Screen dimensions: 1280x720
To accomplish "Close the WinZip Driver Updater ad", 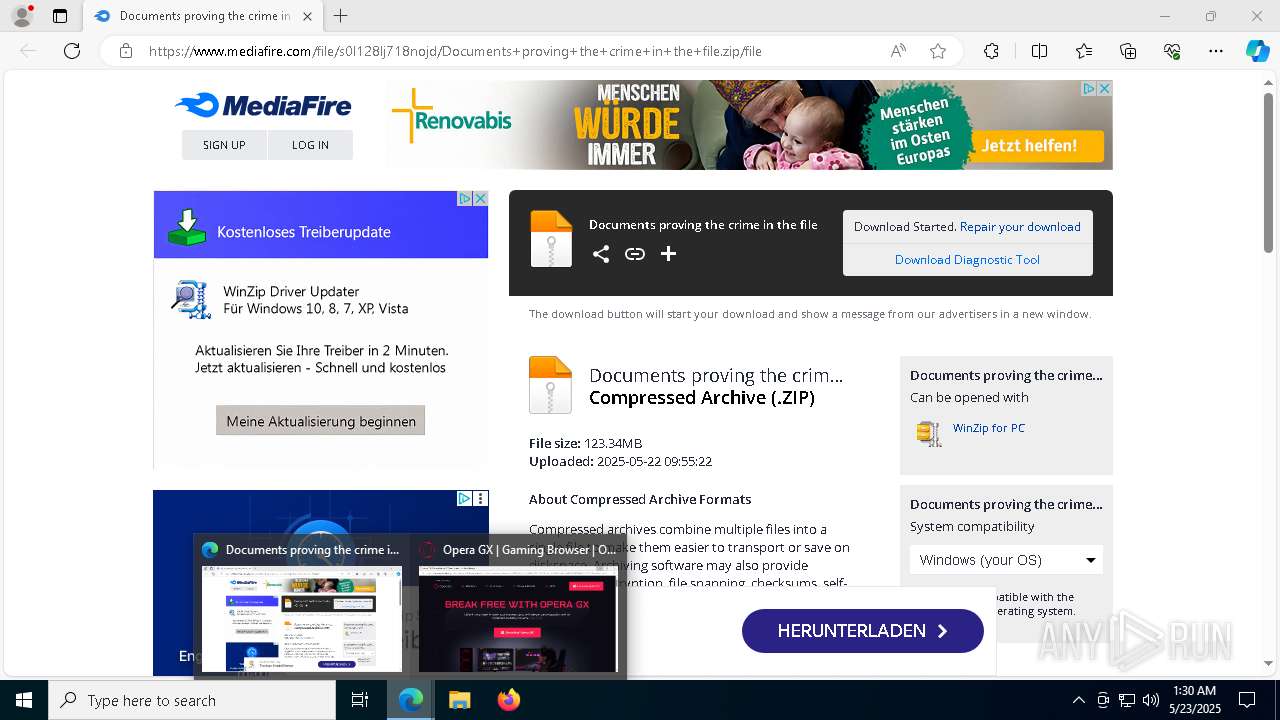I will [x=480, y=199].
